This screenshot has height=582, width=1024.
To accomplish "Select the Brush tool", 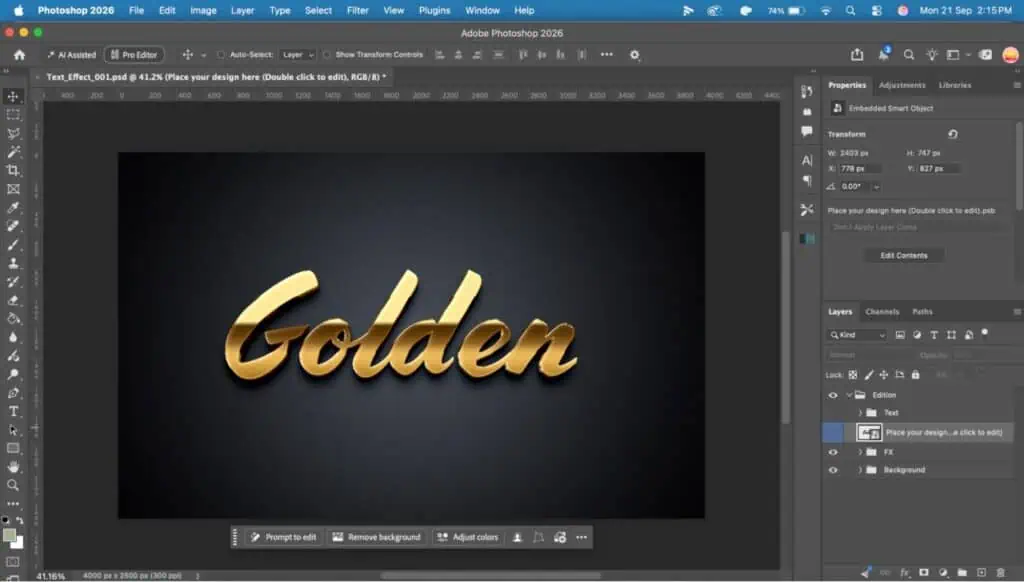I will [13, 245].
